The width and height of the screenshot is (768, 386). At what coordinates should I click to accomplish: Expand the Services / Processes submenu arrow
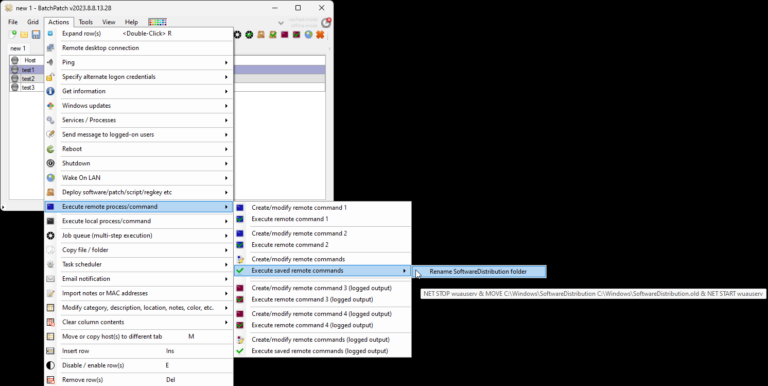click(x=226, y=120)
